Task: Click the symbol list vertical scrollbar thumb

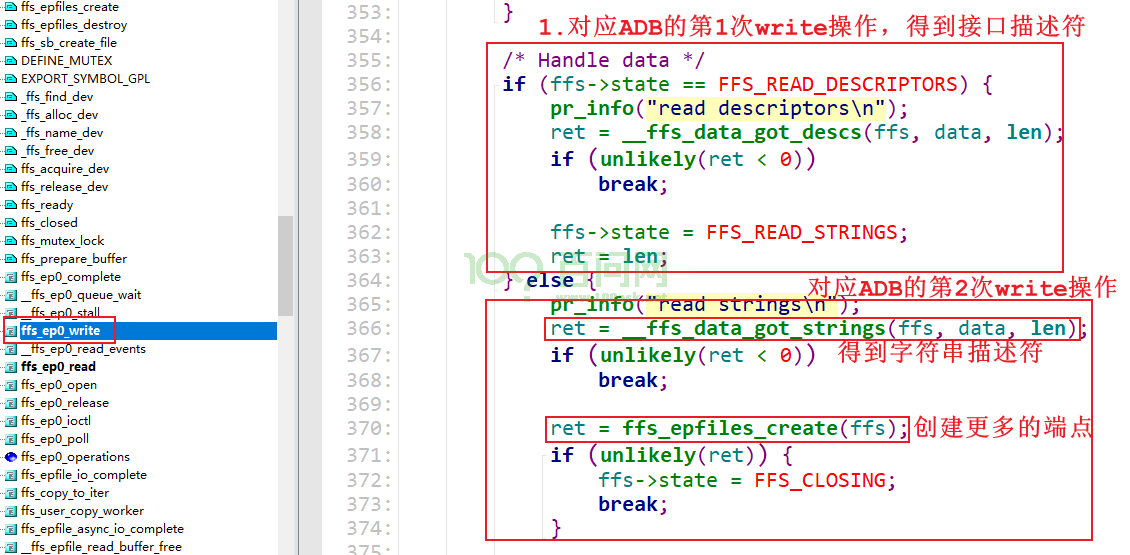Action: [x=285, y=265]
